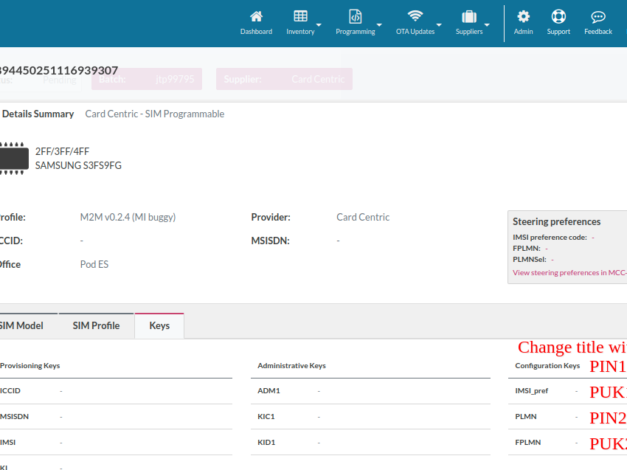Click the Suppliers briefcase icon

tap(468, 17)
